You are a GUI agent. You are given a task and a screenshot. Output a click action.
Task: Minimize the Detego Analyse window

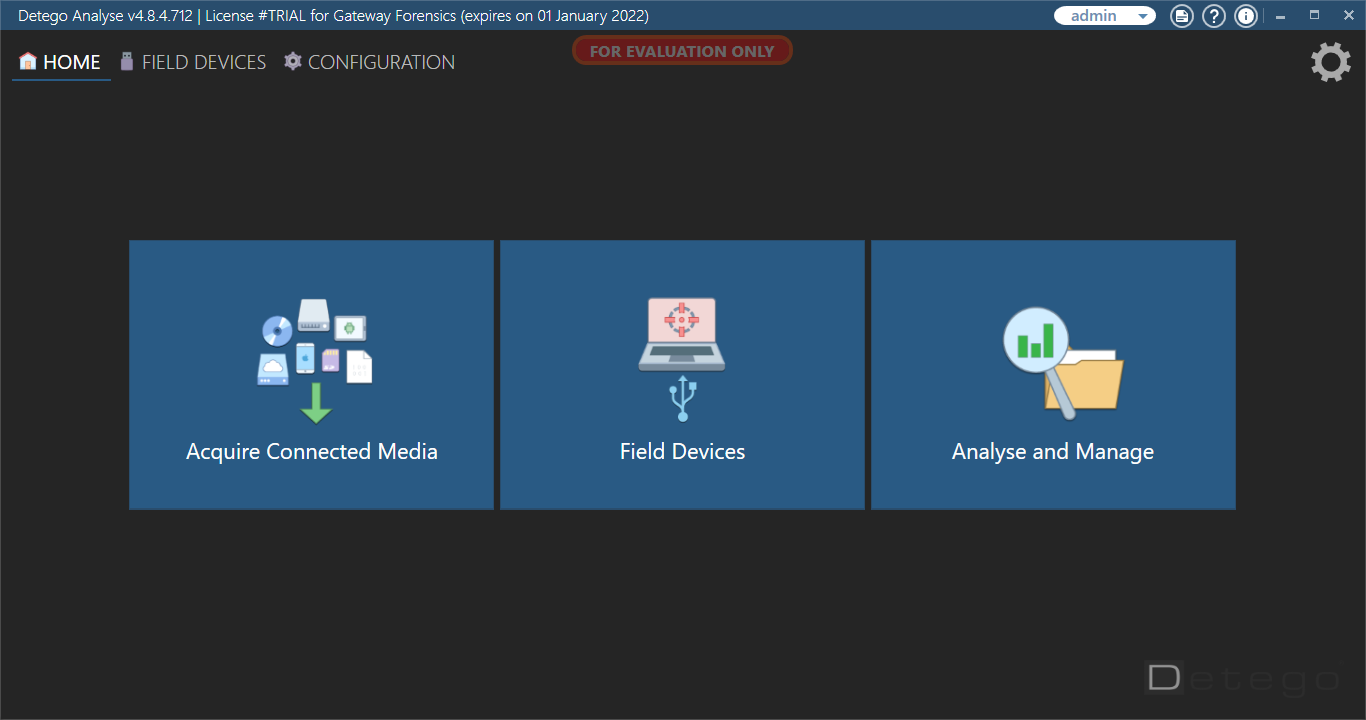pyautogui.click(x=1281, y=16)
